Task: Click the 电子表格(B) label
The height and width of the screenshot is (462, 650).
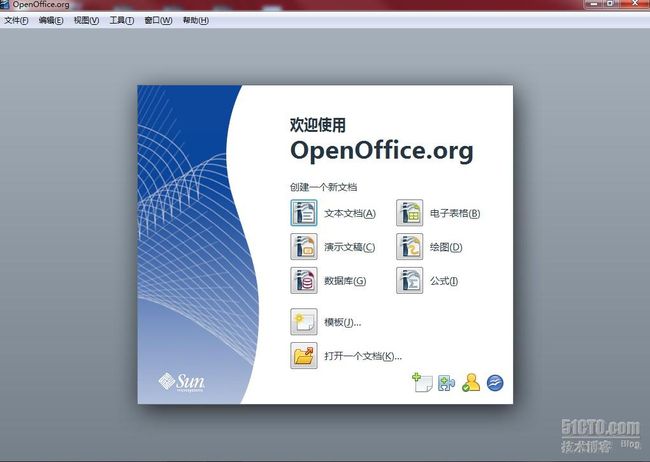Action: (x=455, y=213)
